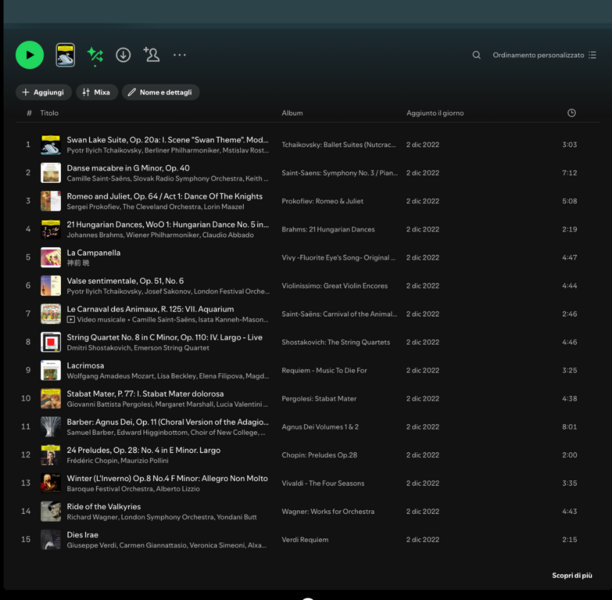Select Swan Lake Suite track title
This screenshot has width=612, height=600.
click(167, 140)
